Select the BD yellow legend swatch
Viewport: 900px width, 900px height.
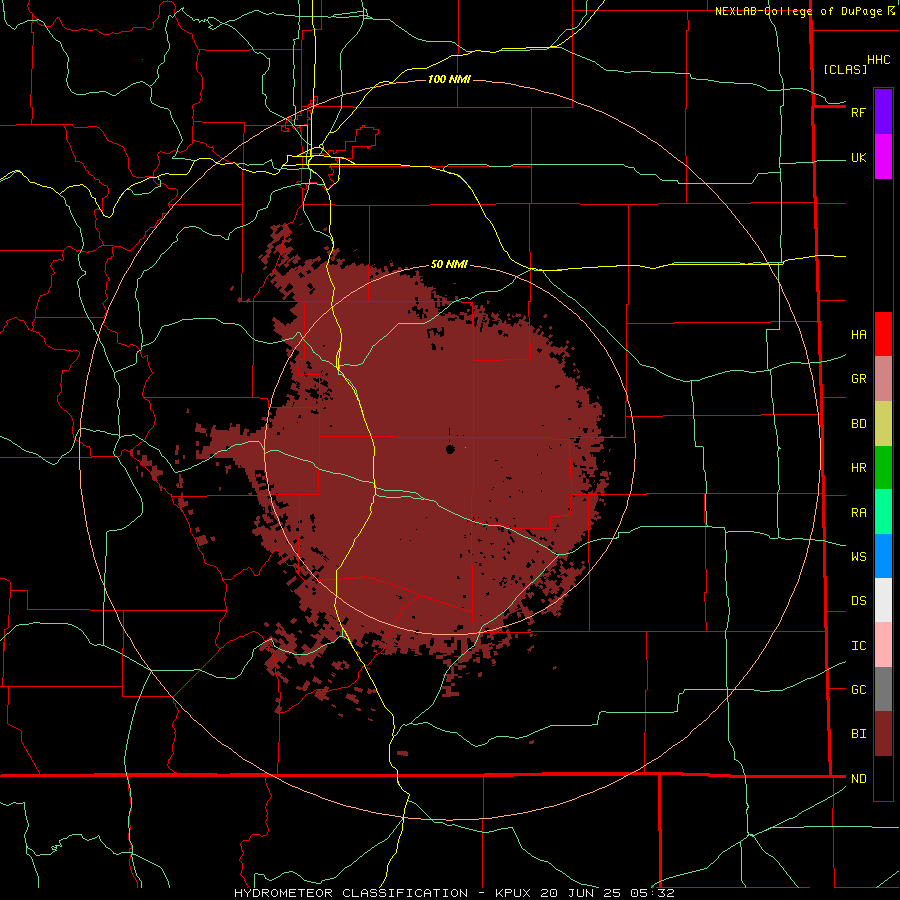(x=883, y=424)
